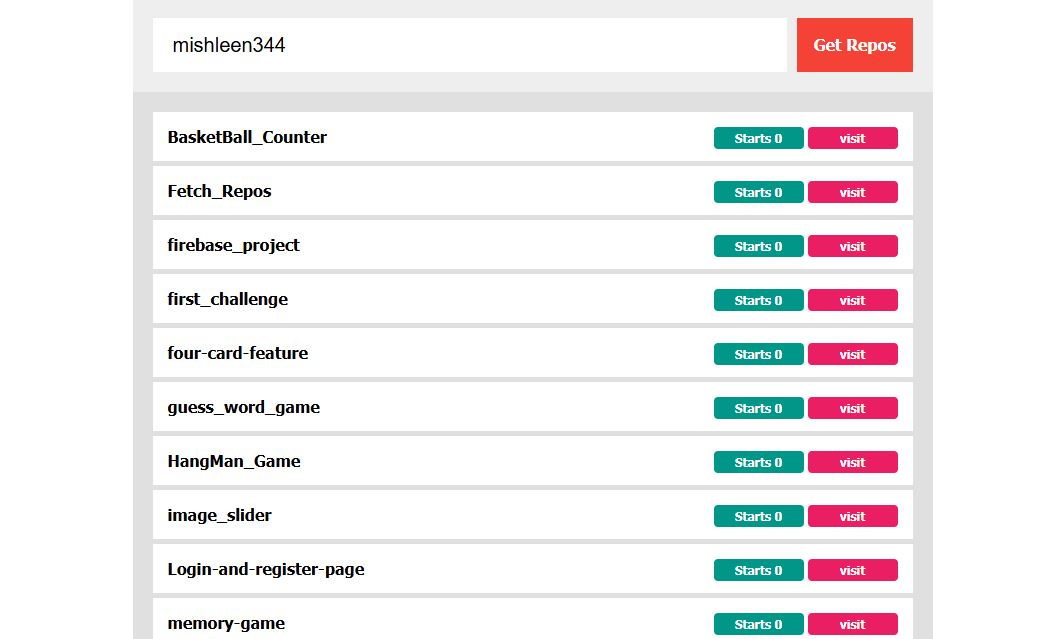Image resolution: width=1052 pixels, height=639 pixels.
Task: Open the image_slider repo visit link
Action: pyautogui.click(x=852, y=516)
